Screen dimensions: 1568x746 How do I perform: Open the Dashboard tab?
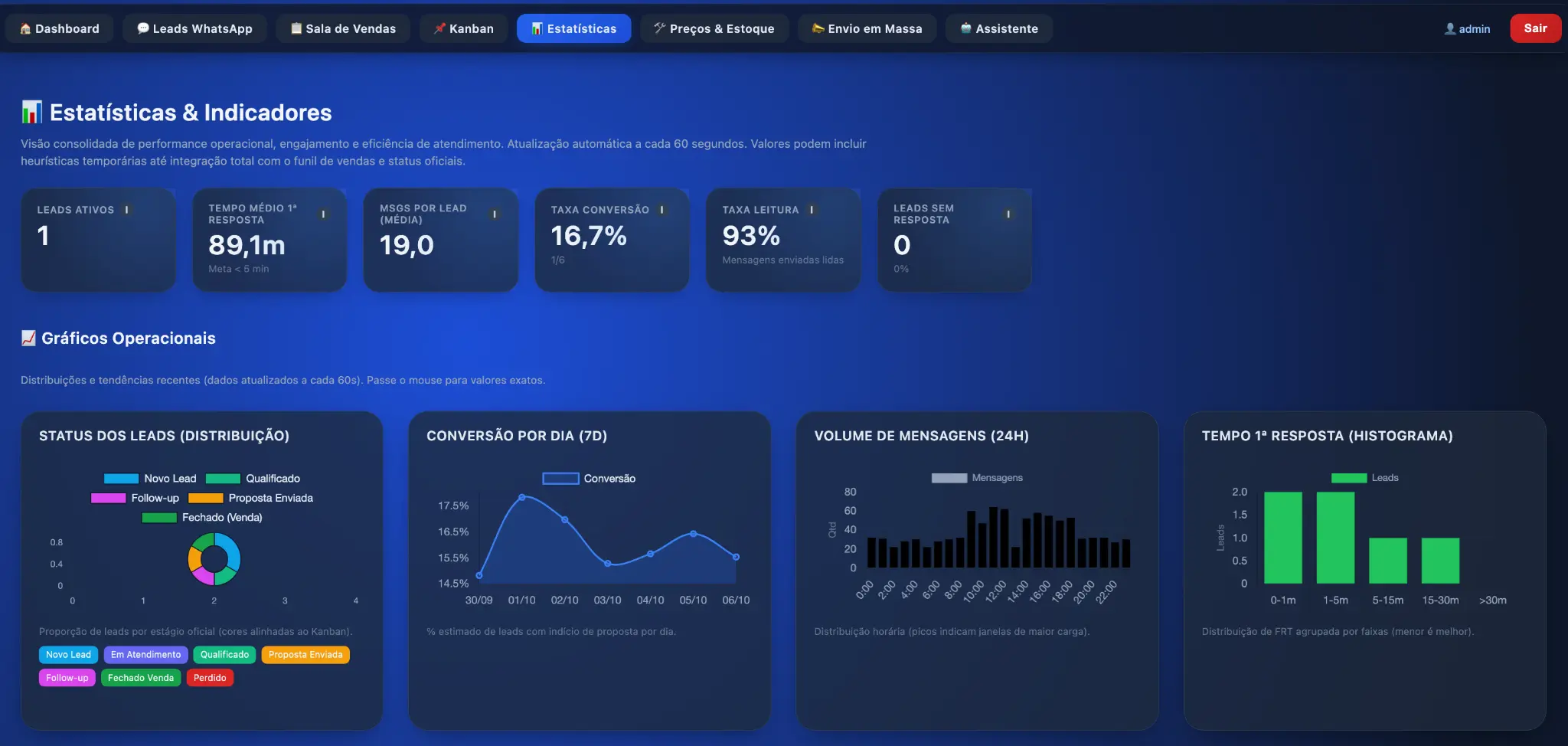[x=60, y=29]
